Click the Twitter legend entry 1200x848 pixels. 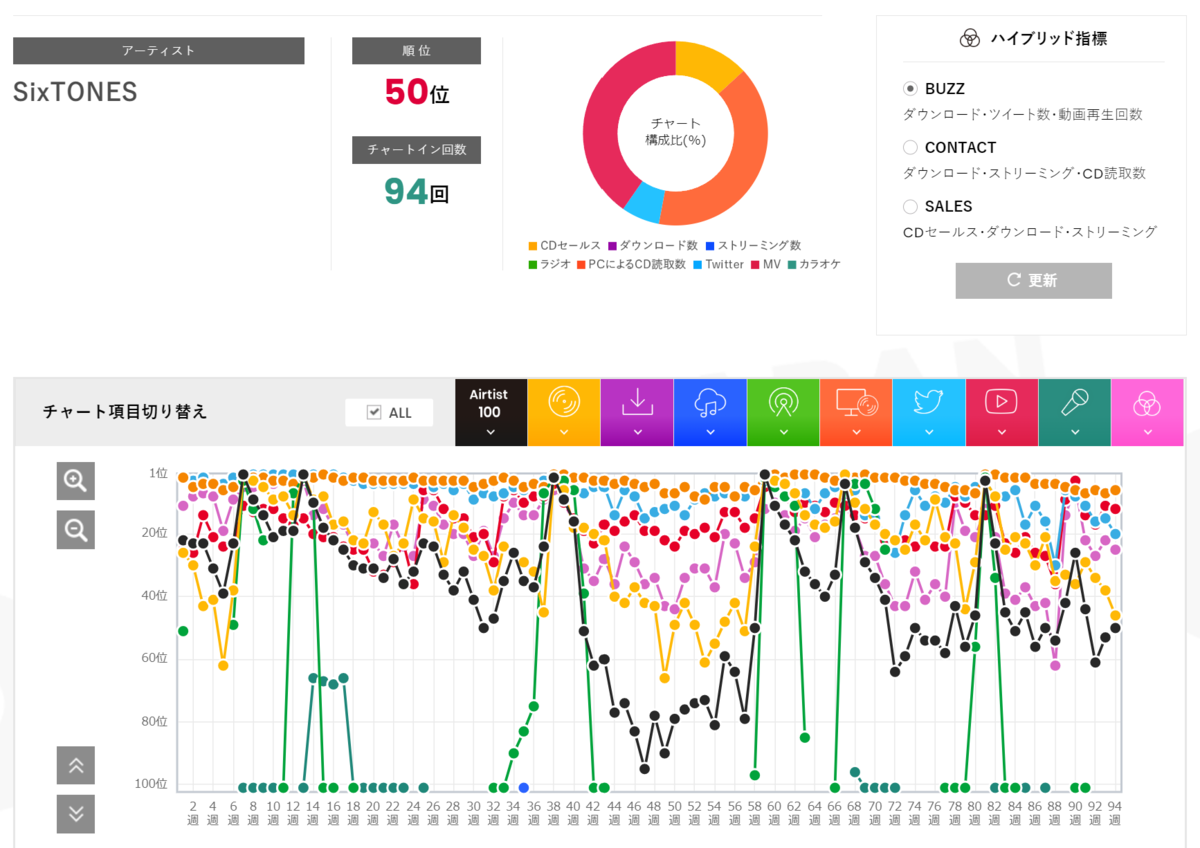click(x=718, y=264)
